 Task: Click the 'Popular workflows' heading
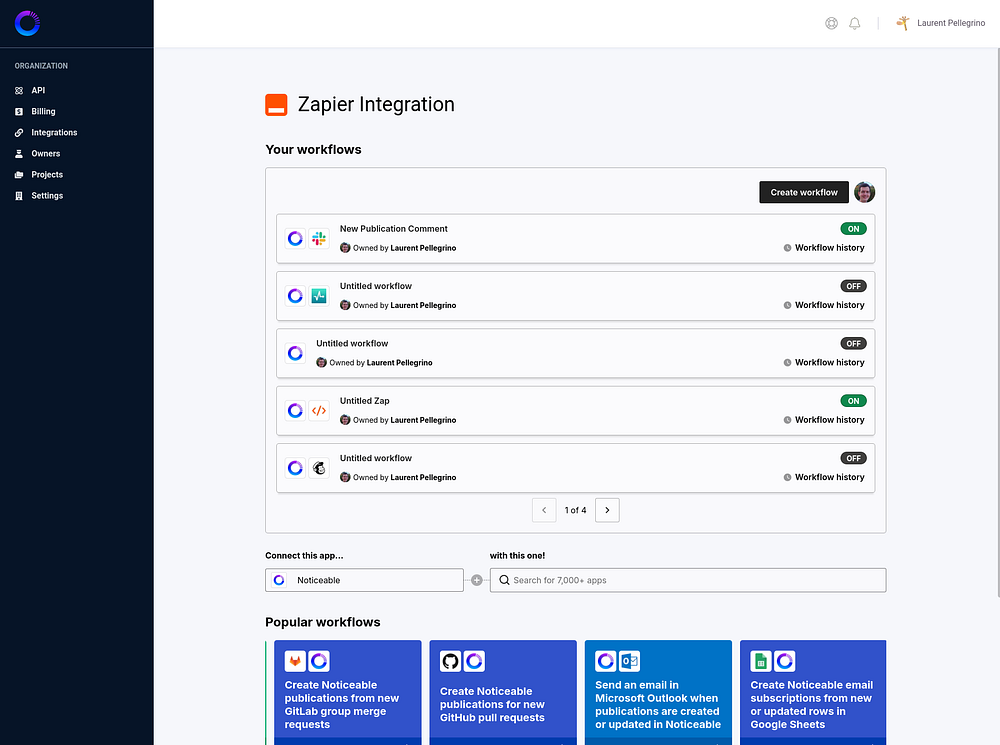(x=323, y=623)
